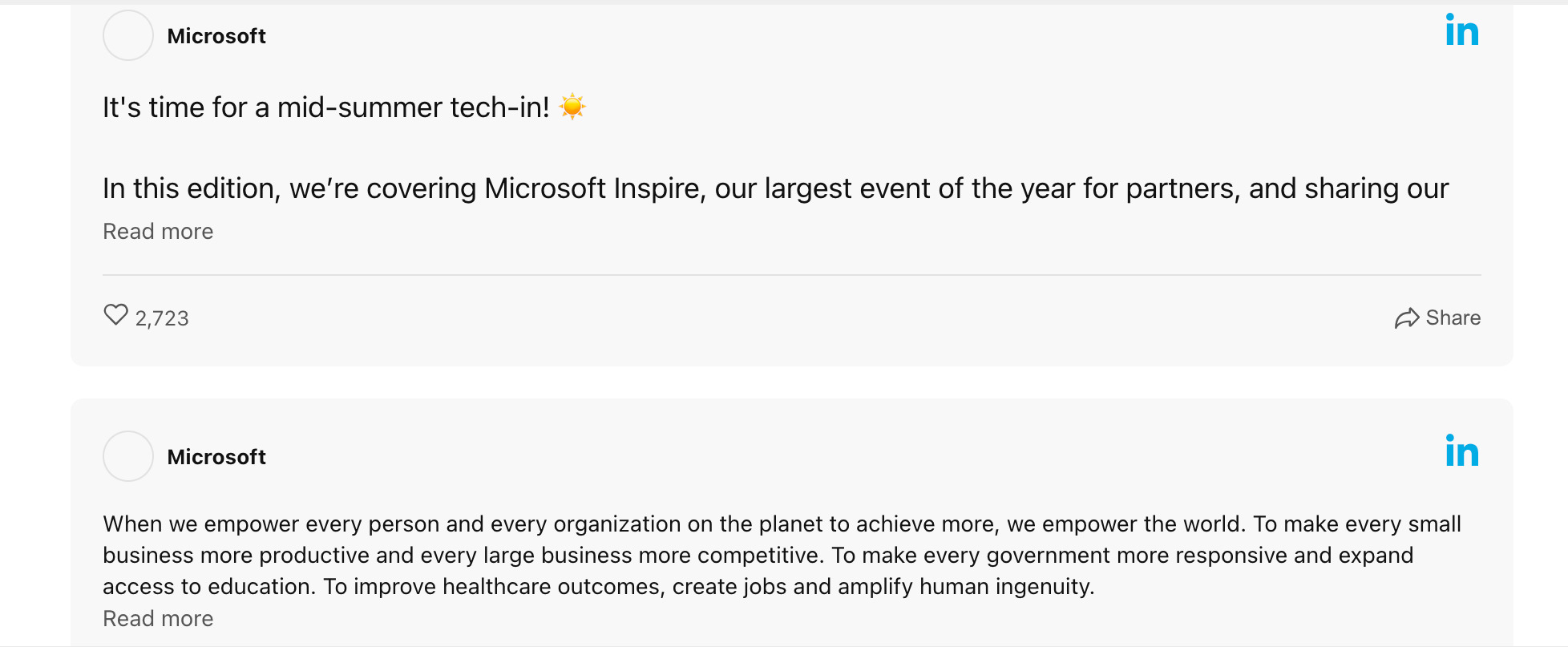Click the Share arrow icon

(1405, 317)
